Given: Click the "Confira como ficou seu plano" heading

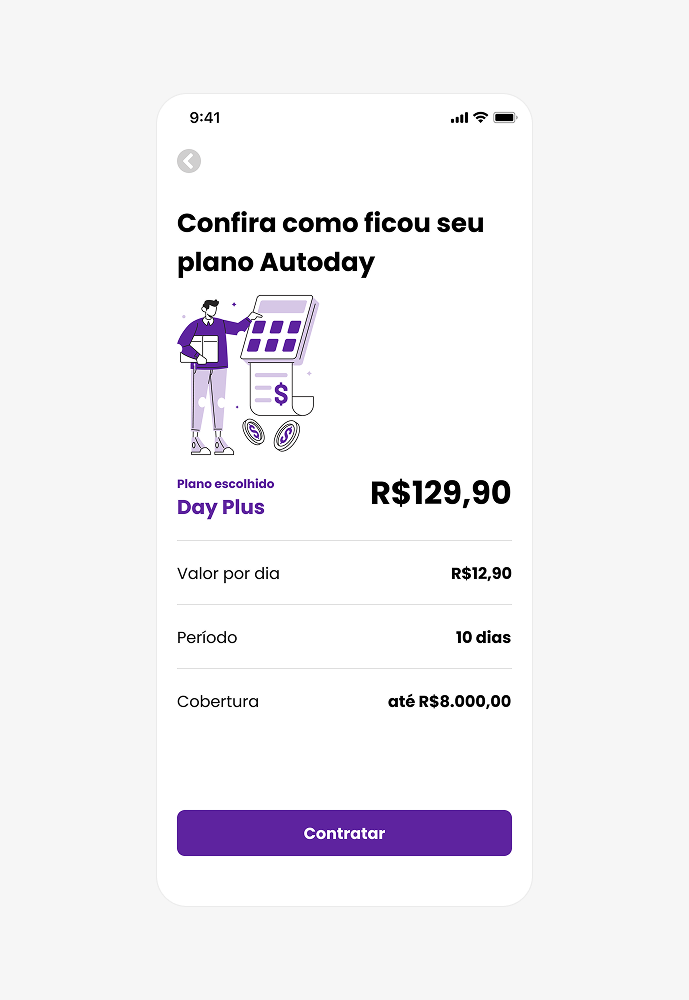Looking at the screenshot, I should [x=330, y=242].
